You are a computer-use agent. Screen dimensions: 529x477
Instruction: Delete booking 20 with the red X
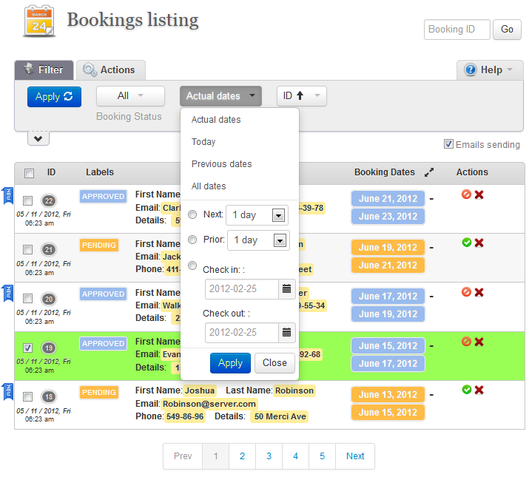pos(479,292)
